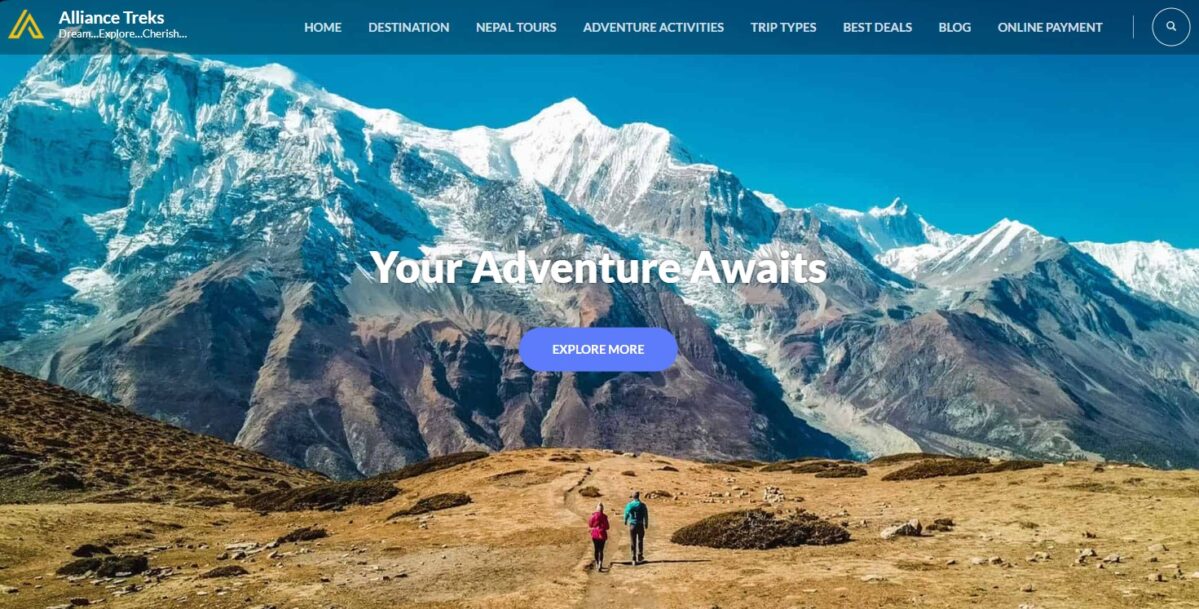Click the hiker in the teal jacket
Screen dimensions: 1199x609
(x=635, y=528)
